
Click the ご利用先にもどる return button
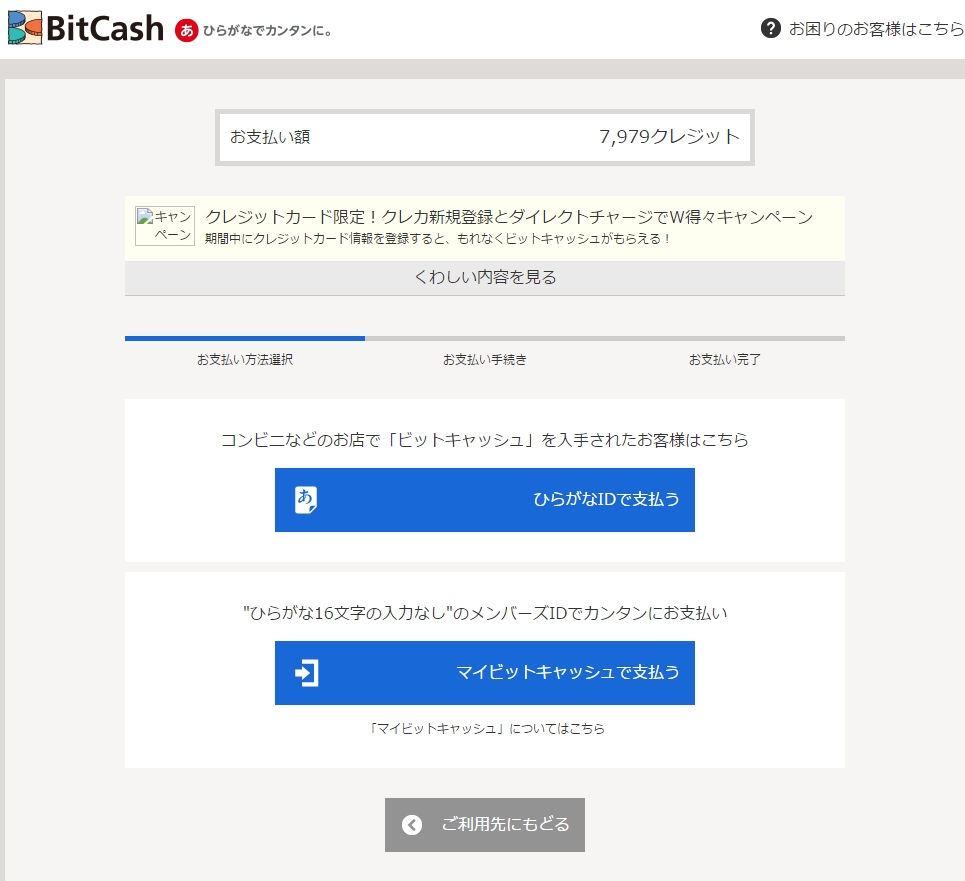484,824
